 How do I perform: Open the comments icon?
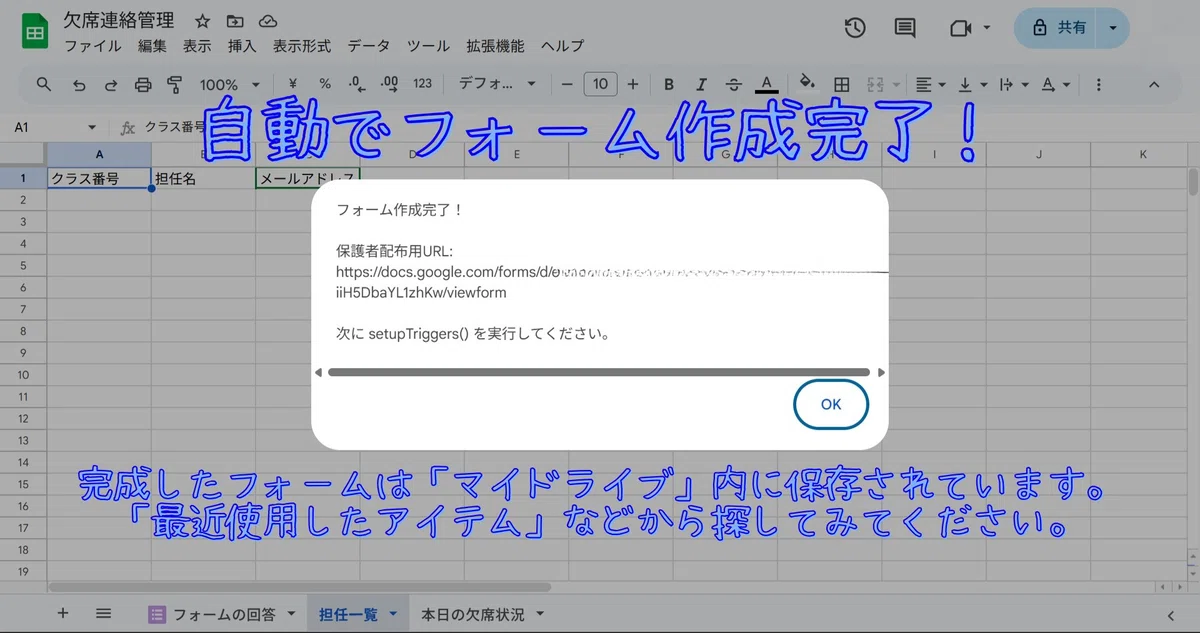point(905,28)
